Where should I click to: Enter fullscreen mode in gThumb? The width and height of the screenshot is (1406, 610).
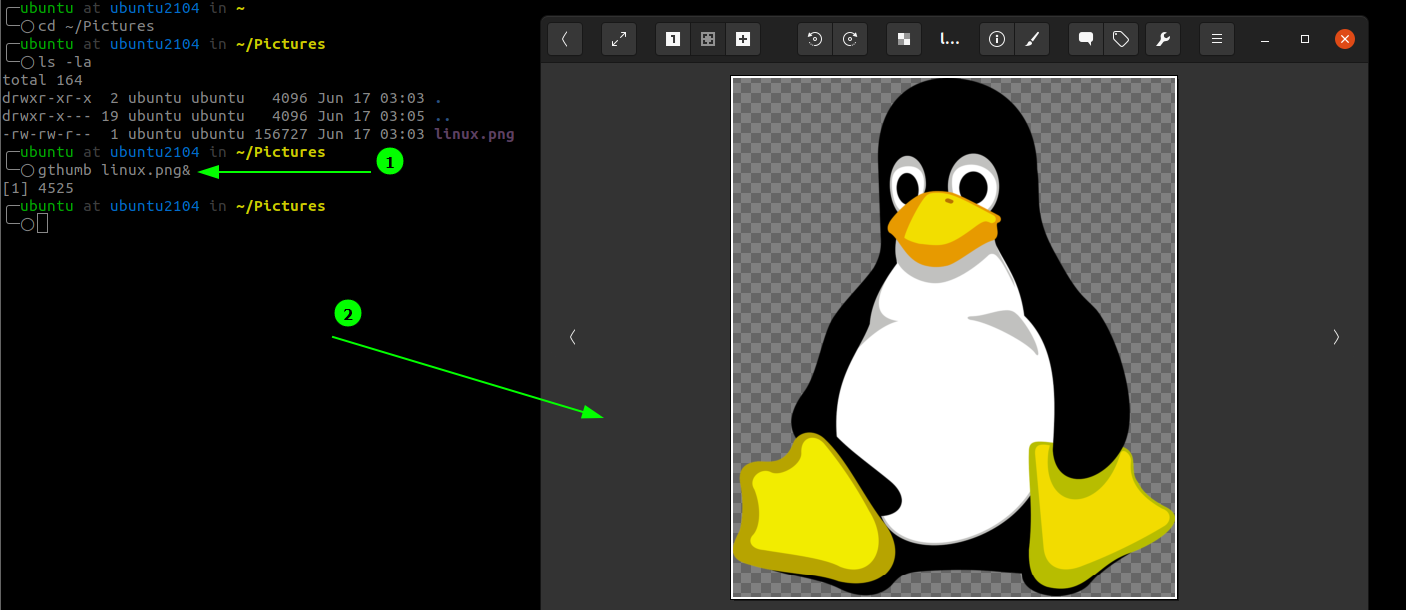click(x=619, y=39)
